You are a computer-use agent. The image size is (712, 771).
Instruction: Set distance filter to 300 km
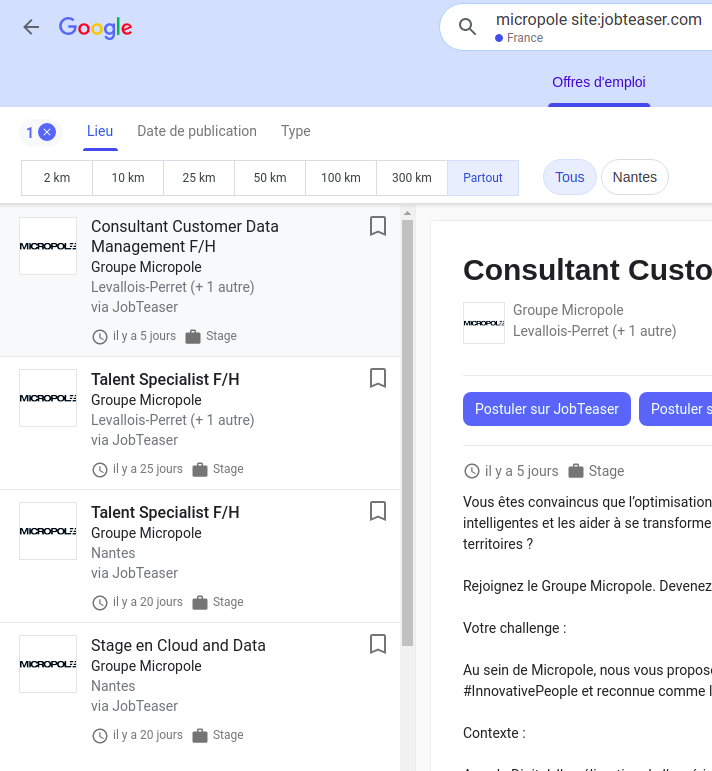(x=412, y=178)
